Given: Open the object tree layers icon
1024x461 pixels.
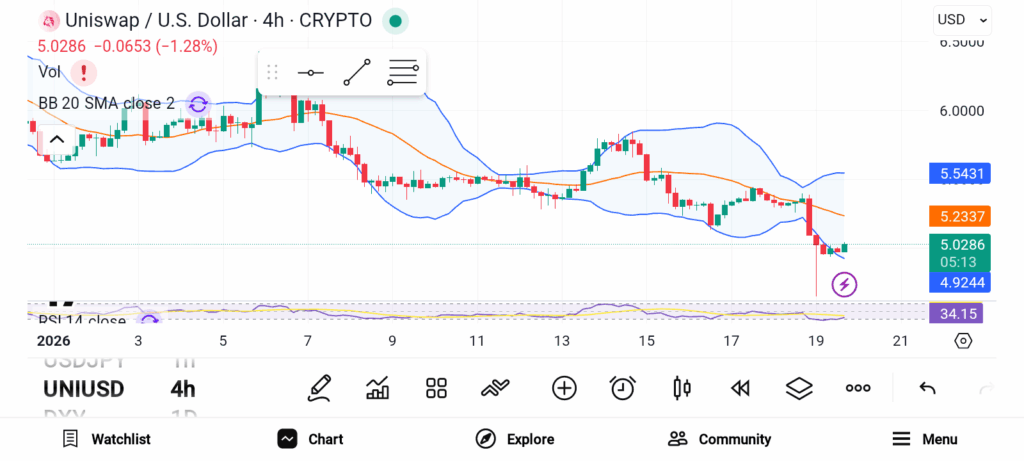Looking at the screenshot, I should 798,388.
